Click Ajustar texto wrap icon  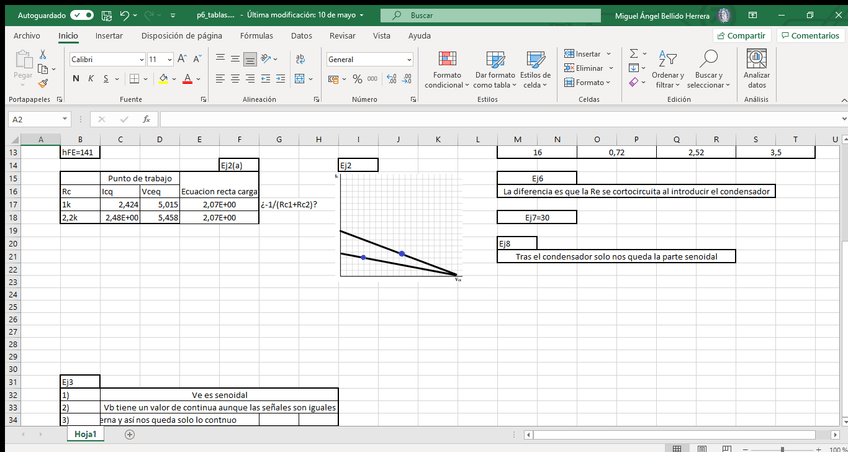(297, 59)
